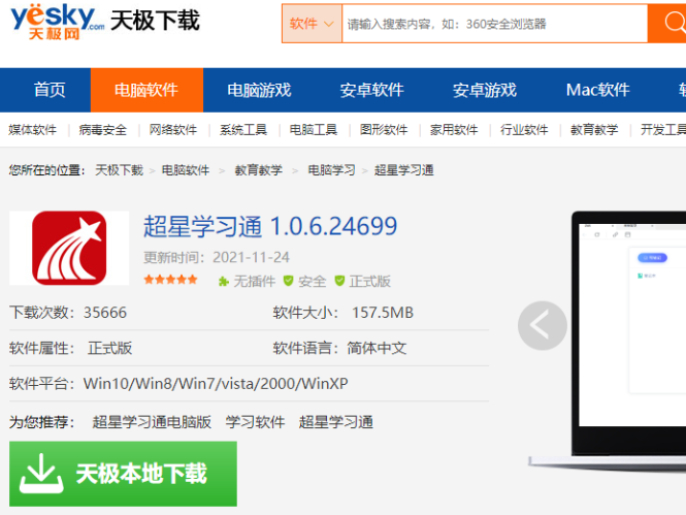Image resolution: width=686 pixels, height=515 pixels.
Task: Open the 软件 search category dropdown
Action: [x=312, y=24]
